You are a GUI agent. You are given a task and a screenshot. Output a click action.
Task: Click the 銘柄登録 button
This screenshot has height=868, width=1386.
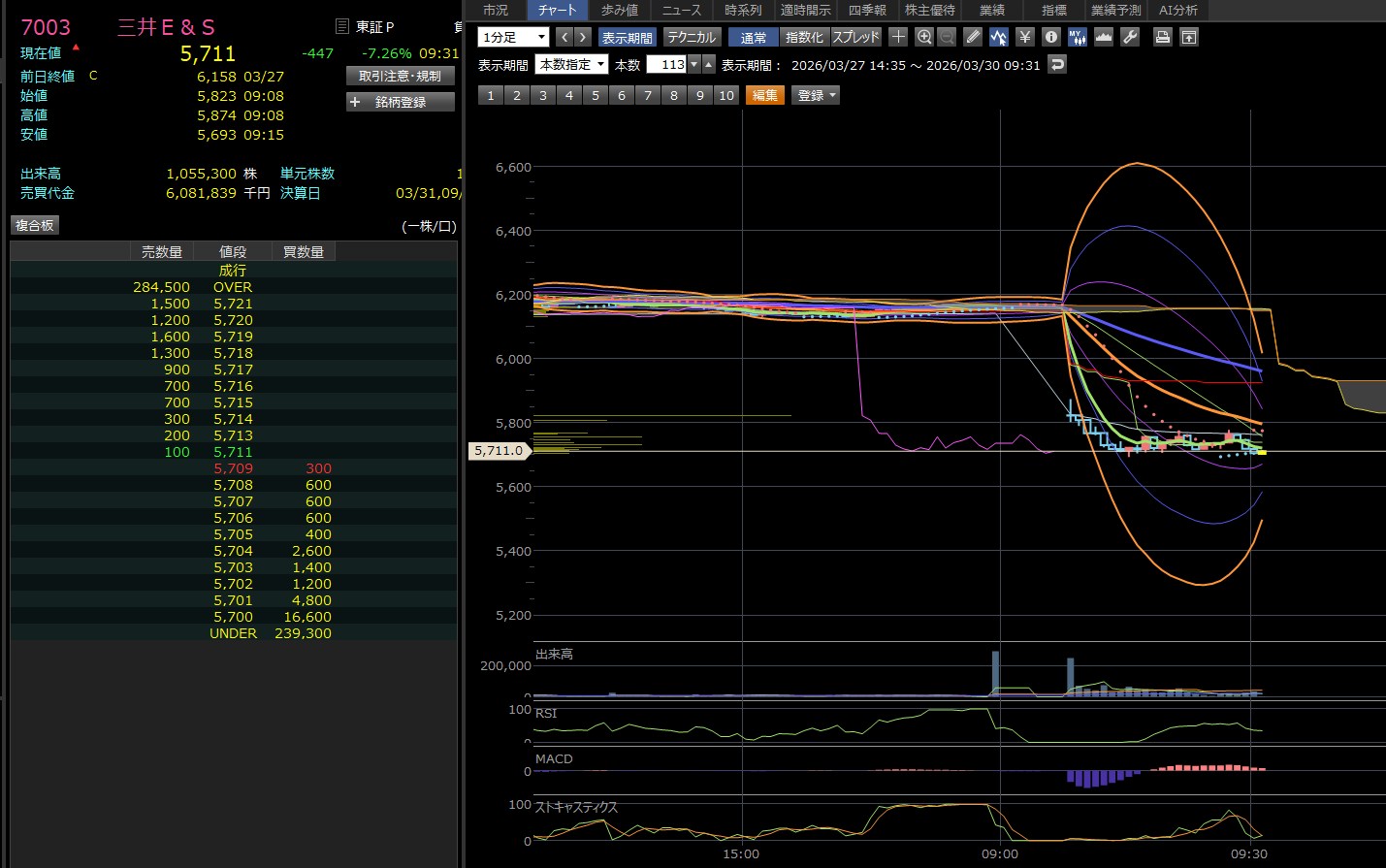tap(400, 102)
